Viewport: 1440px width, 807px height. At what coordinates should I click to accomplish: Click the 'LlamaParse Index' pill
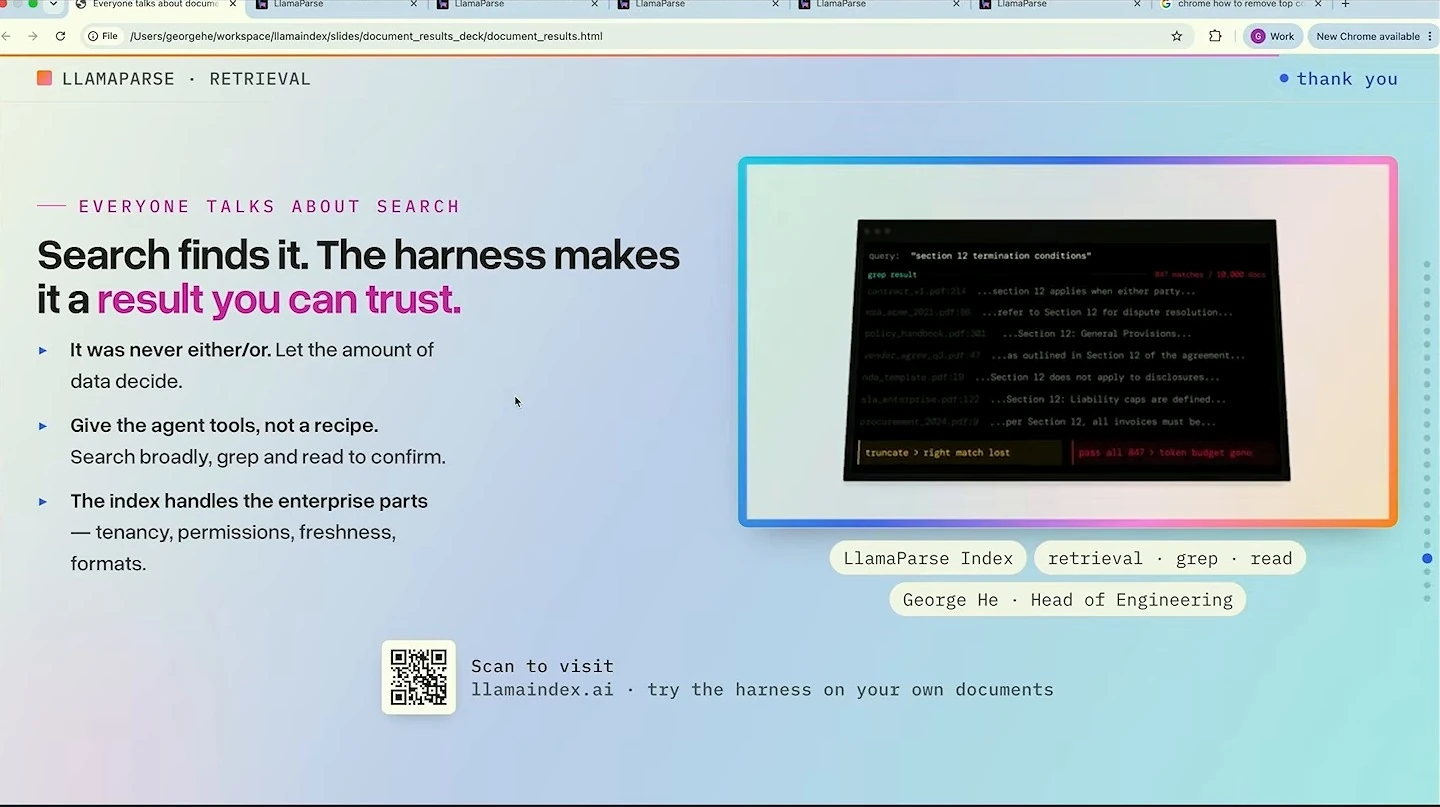tap(928, 558)
